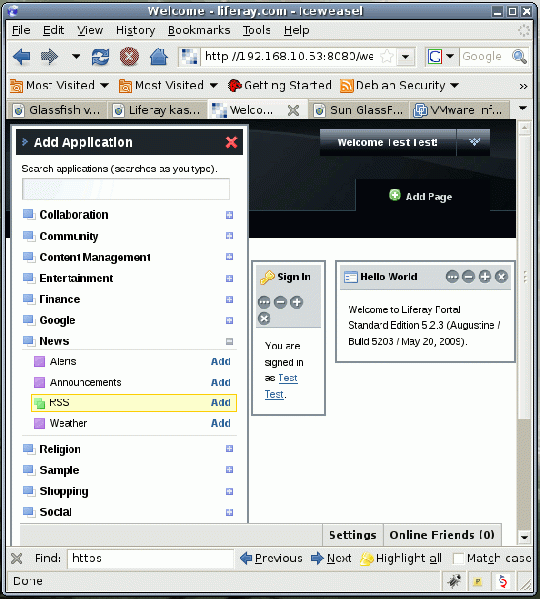
Task: Open the File menu
Action: pyautogui.click(x=21, y=30)
